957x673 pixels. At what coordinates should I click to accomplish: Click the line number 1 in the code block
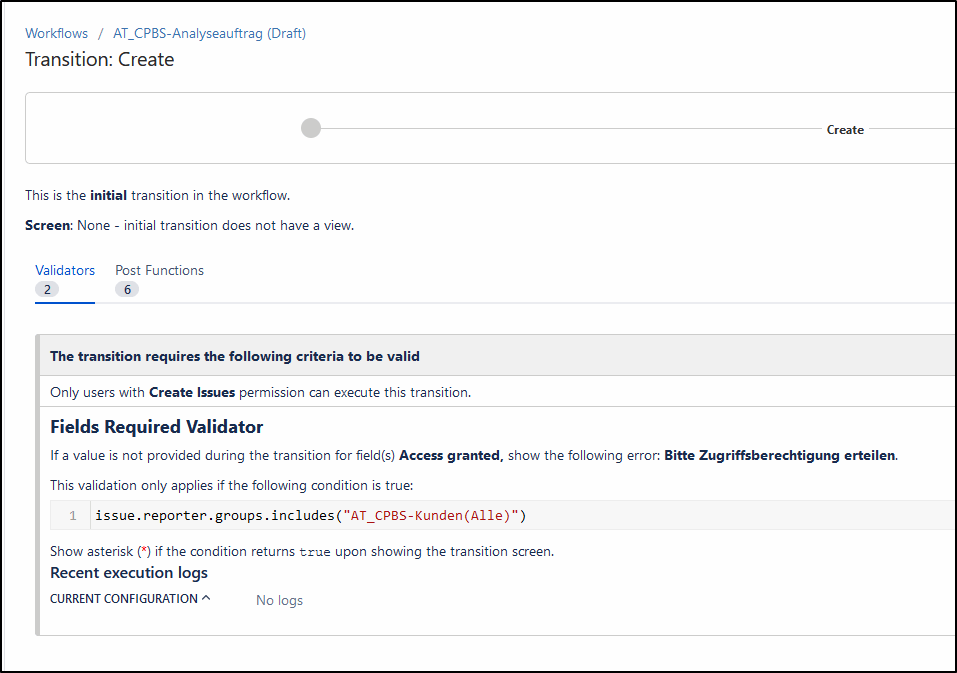(70, 515)
